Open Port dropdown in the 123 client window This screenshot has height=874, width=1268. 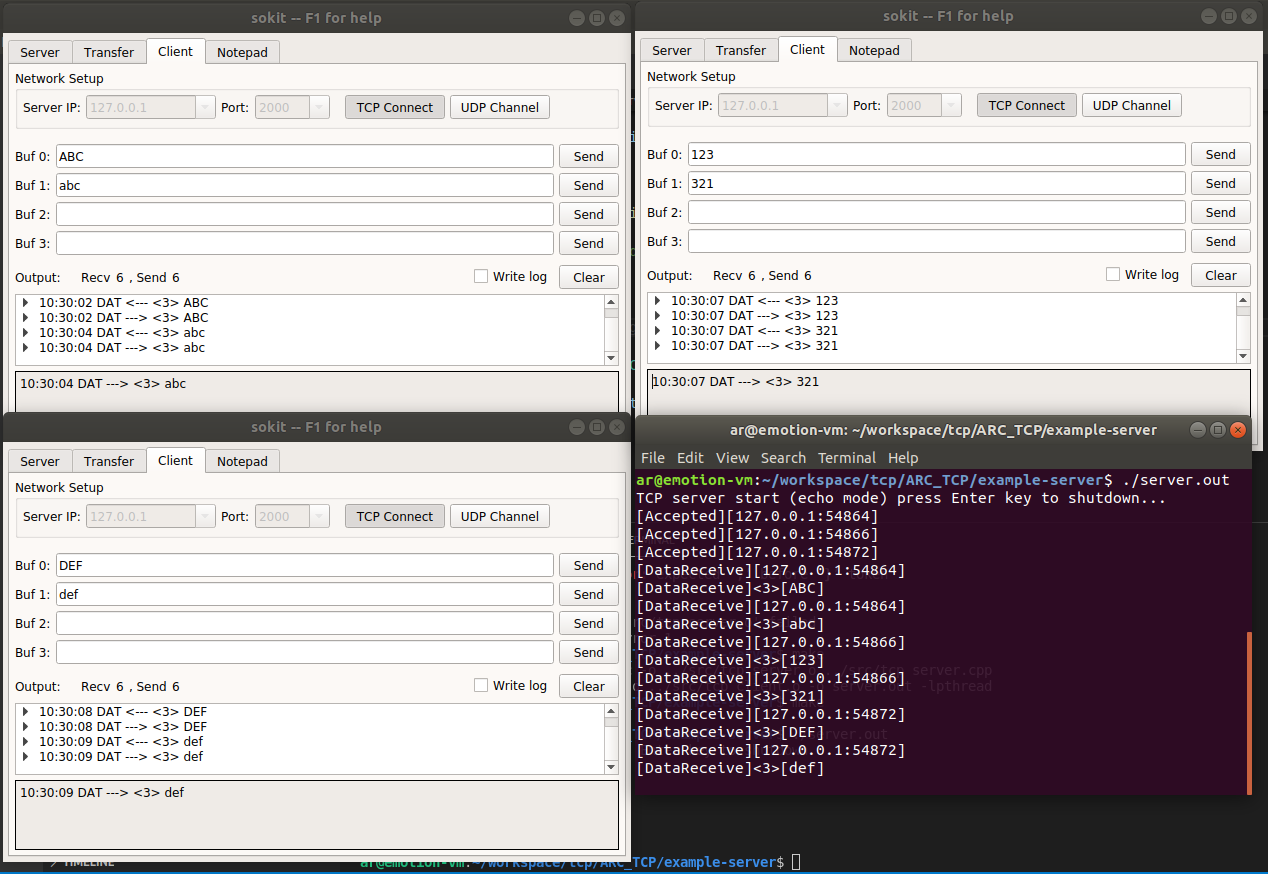(951, 106)
